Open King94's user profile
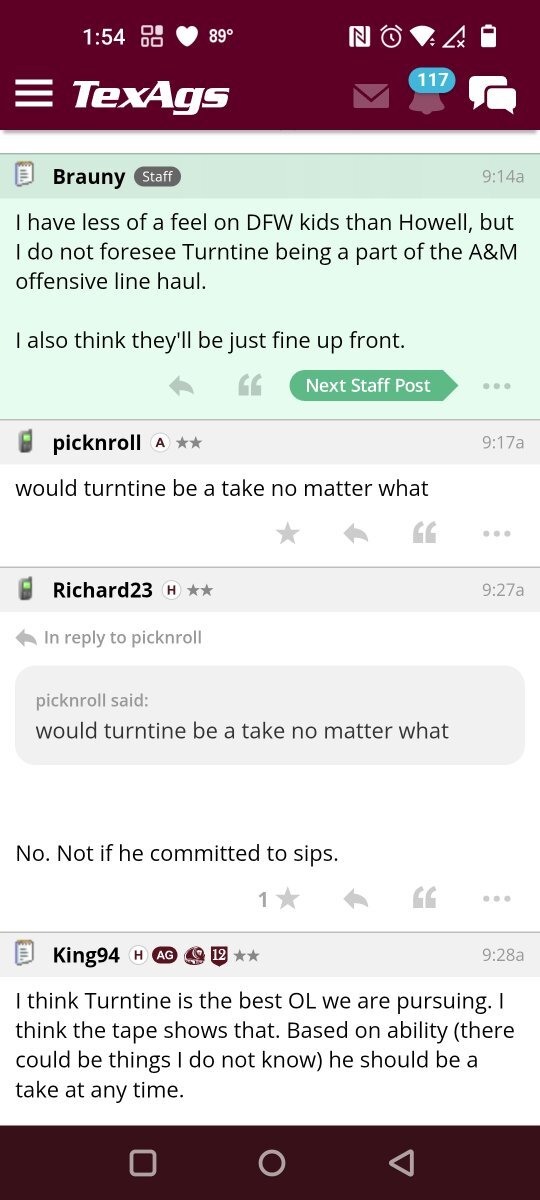The width and height of the screenshot is (540, 1200). click(86, 955)
